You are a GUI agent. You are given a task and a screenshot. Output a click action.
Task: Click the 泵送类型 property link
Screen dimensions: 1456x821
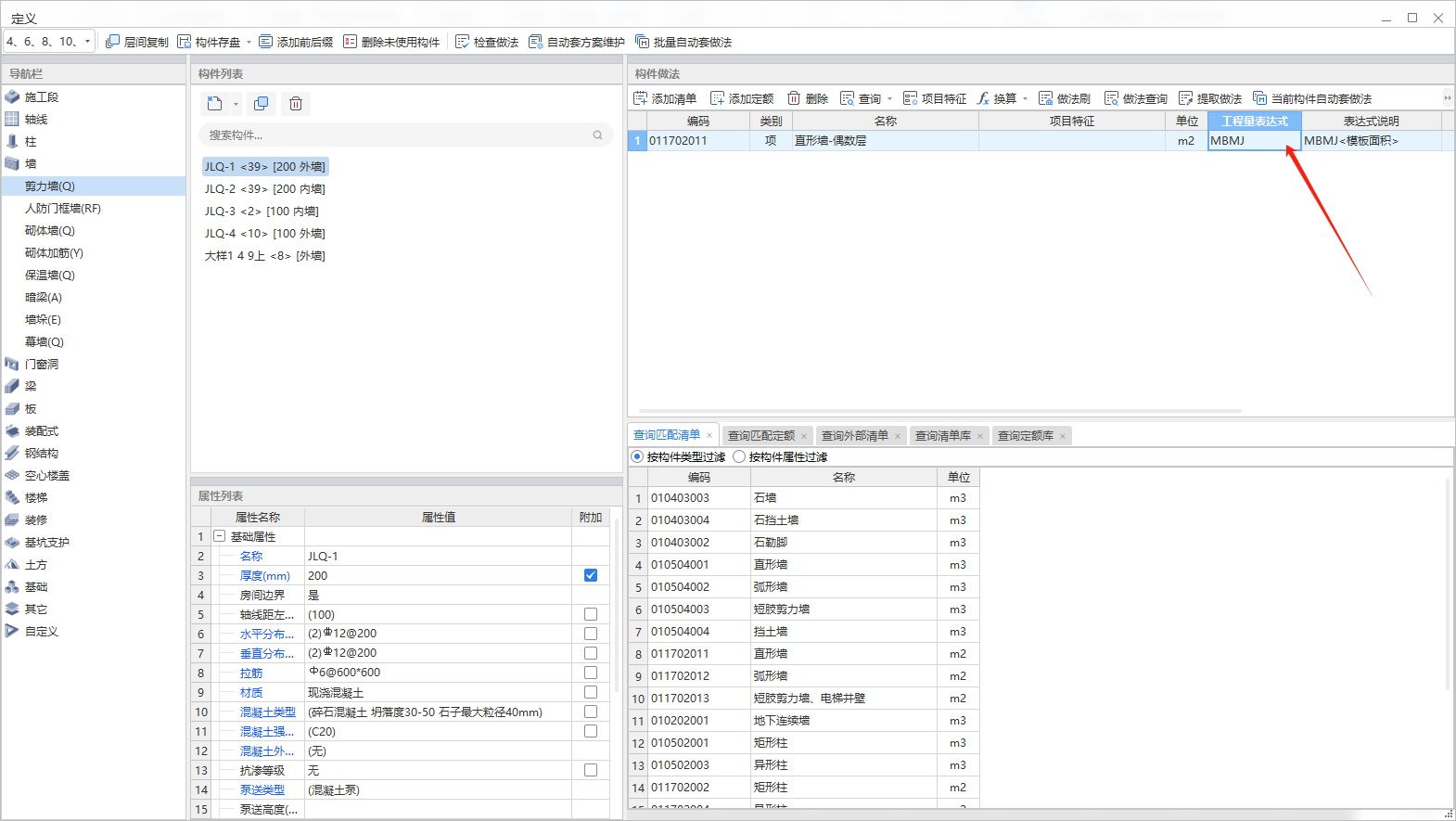pos(262,789)
